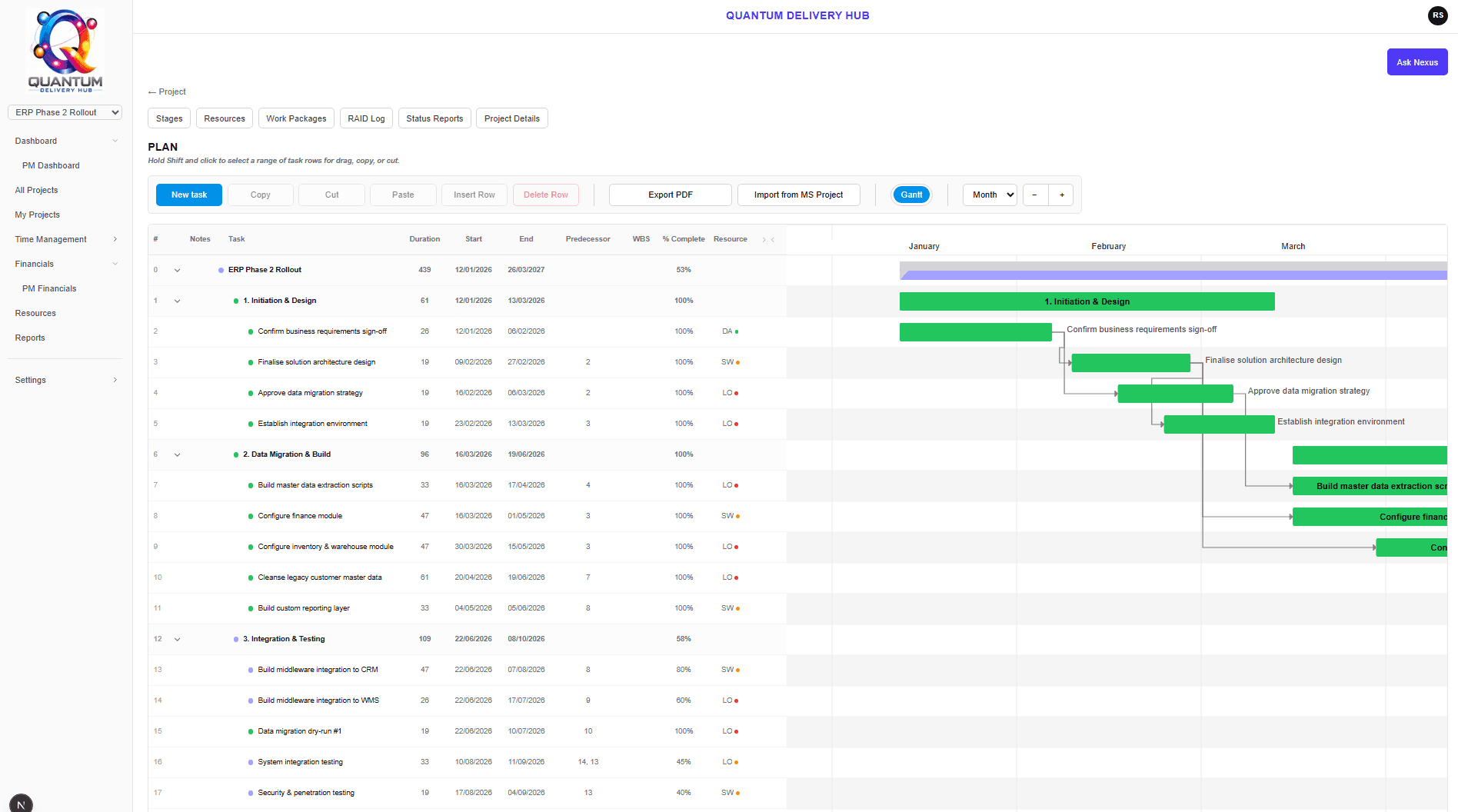
Task: Open the Work Packages tab
Action: tap(296, 118)
